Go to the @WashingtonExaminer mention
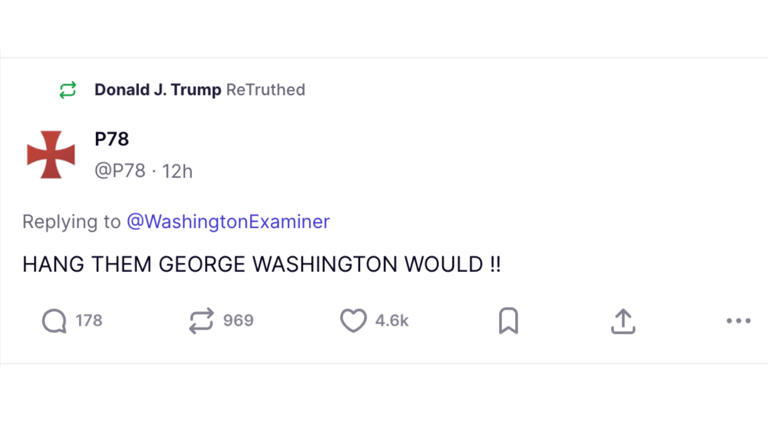768x432 pixels. click(x=228, y=222)
